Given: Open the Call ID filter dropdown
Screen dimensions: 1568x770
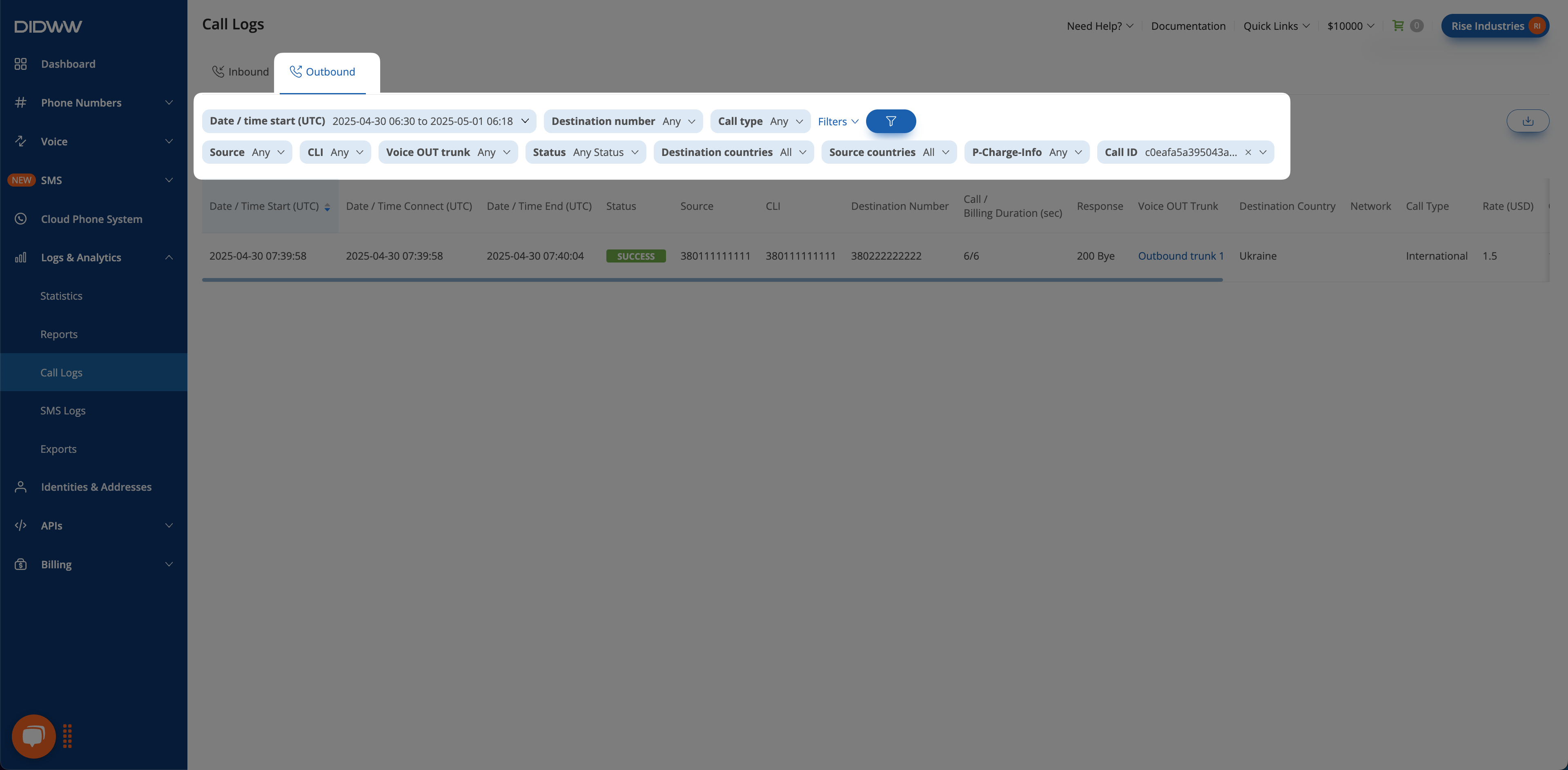Looking at the screenshot, I should pyautogui.click(x=1263, y=152).
